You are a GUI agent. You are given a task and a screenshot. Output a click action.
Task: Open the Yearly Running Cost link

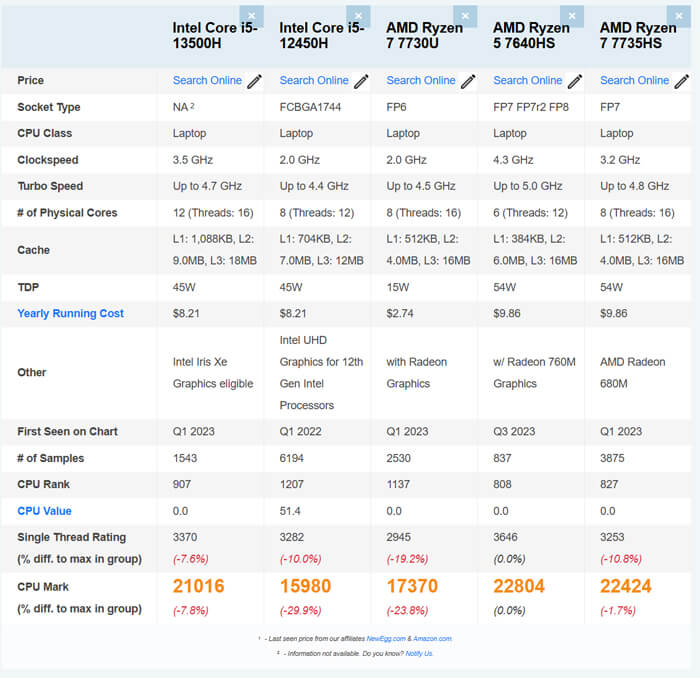point(70,313)
